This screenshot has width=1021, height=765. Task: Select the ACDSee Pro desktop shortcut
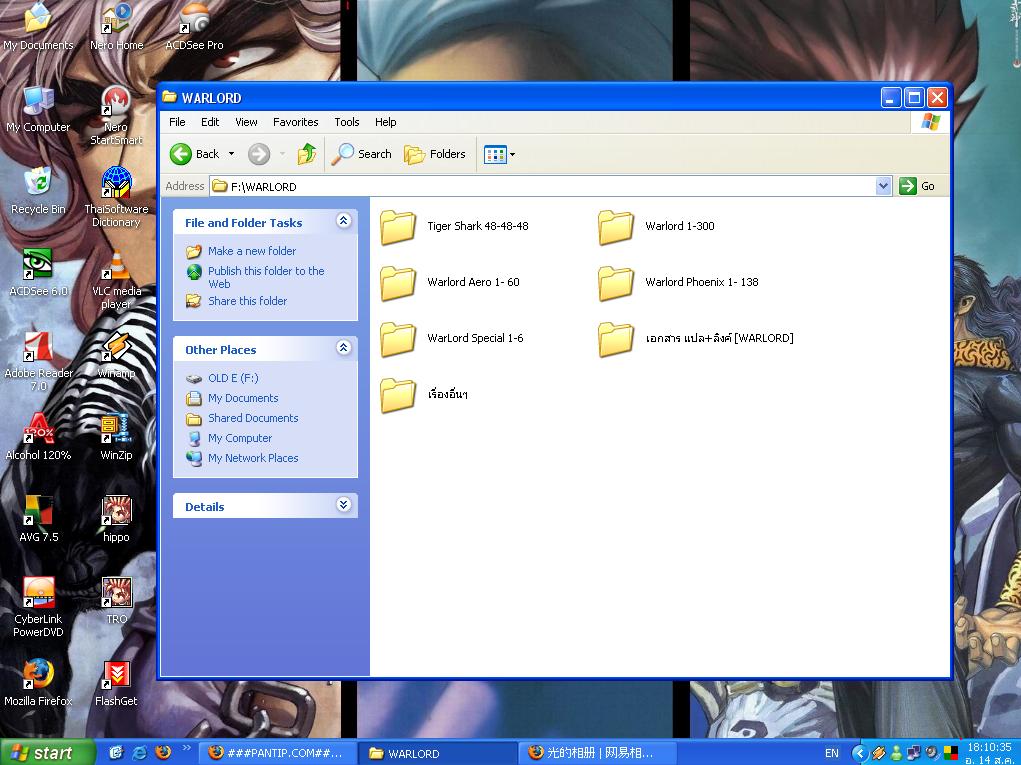[194, 27]
